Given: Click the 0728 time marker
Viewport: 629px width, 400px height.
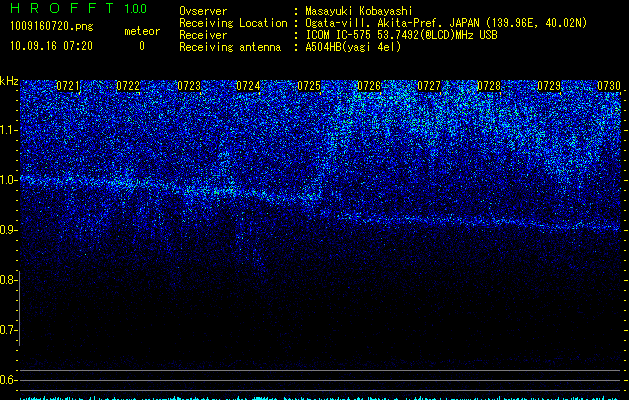Looking at the screenshot, I should pos(489,86).
